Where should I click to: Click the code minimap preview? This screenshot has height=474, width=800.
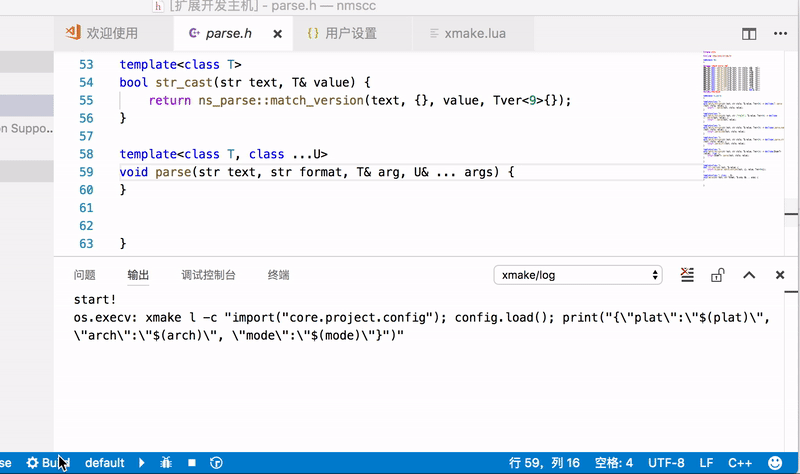point(740,120)
